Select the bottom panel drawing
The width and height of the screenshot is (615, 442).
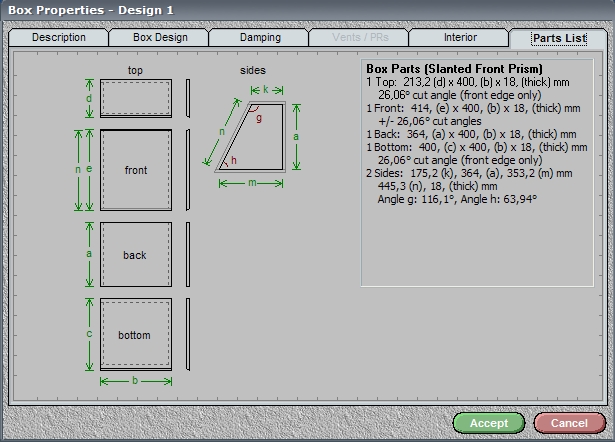[135, 334]
